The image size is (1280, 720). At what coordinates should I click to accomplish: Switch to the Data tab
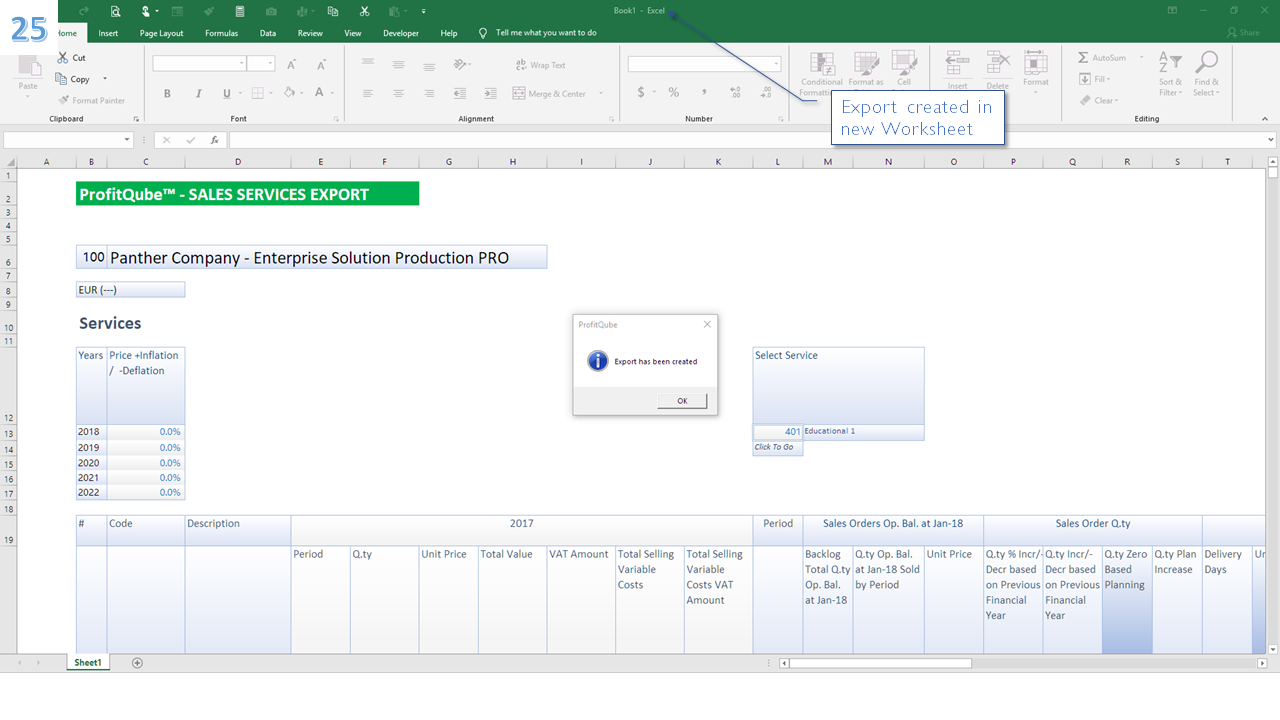point(268,33)
